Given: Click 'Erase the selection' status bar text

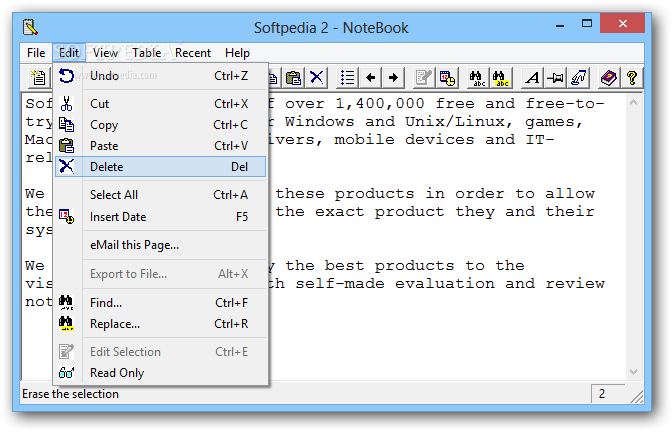Looking at the screenshot, I should (70, 394).
